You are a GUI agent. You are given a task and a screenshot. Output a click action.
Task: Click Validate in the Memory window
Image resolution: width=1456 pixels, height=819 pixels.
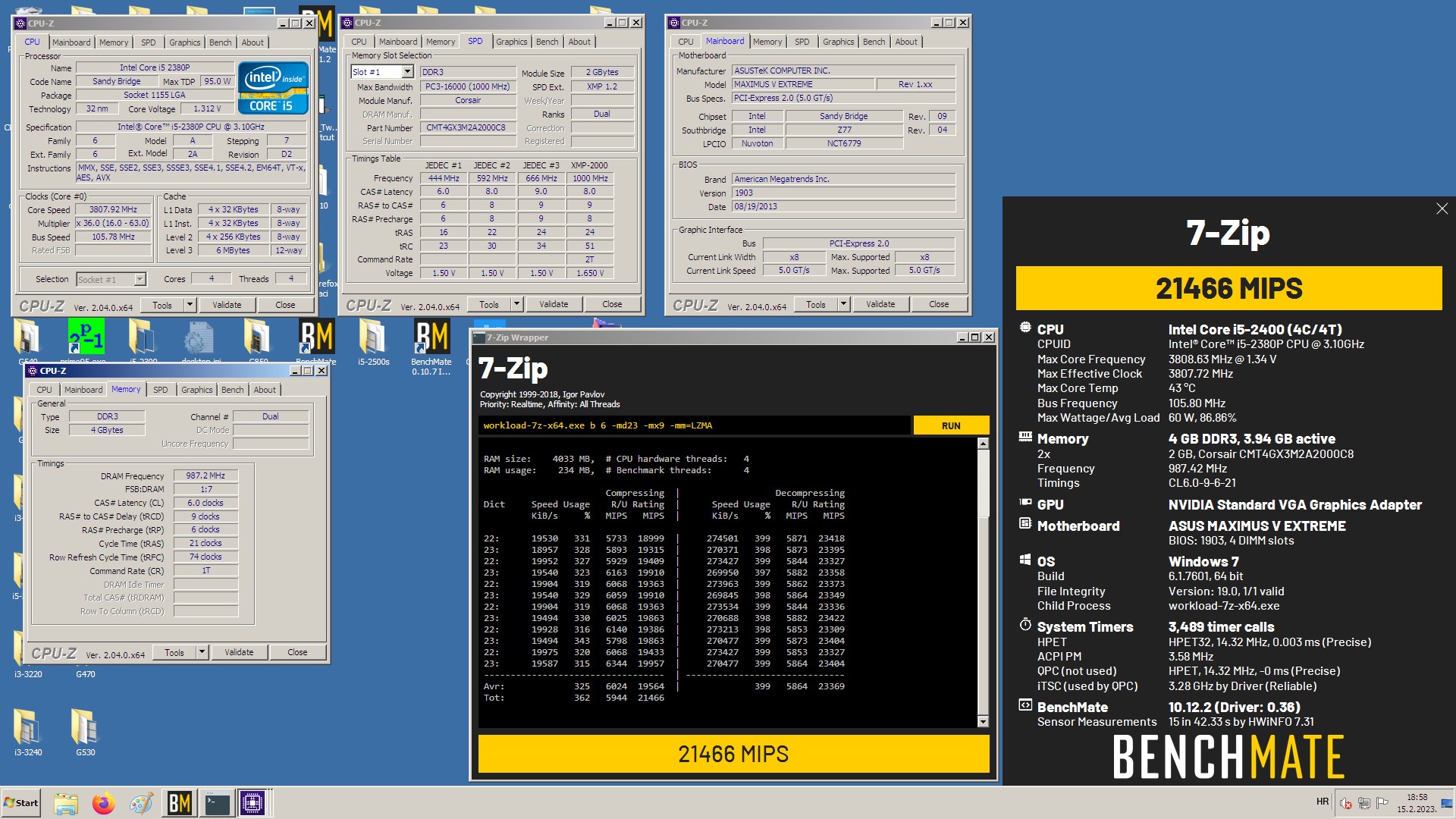click(x=239, y=652)
